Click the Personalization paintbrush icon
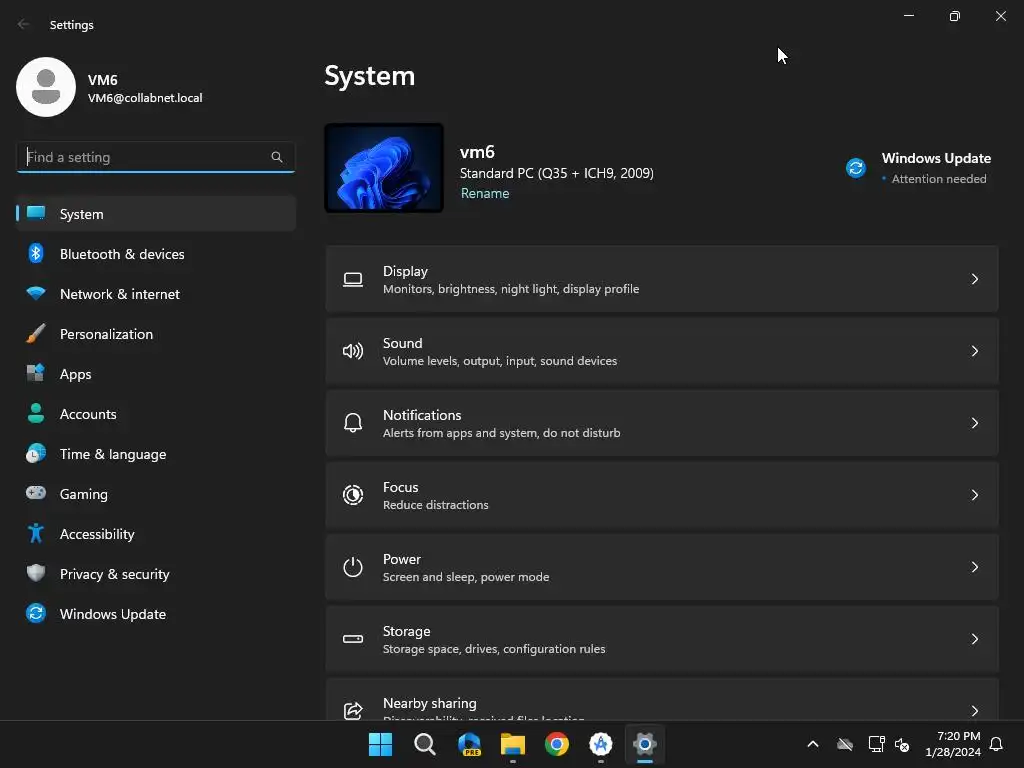 pyautogui.click(x=36, y=334)
